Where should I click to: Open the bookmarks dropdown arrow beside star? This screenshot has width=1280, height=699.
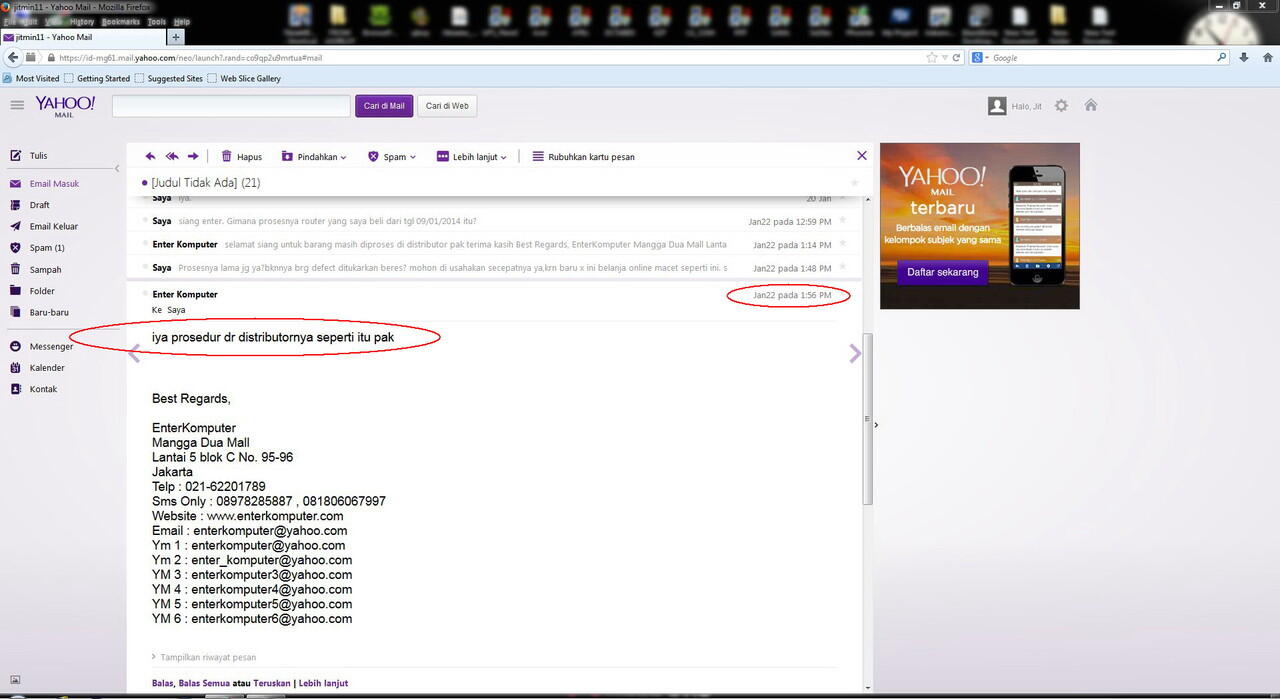coord(945,58)
